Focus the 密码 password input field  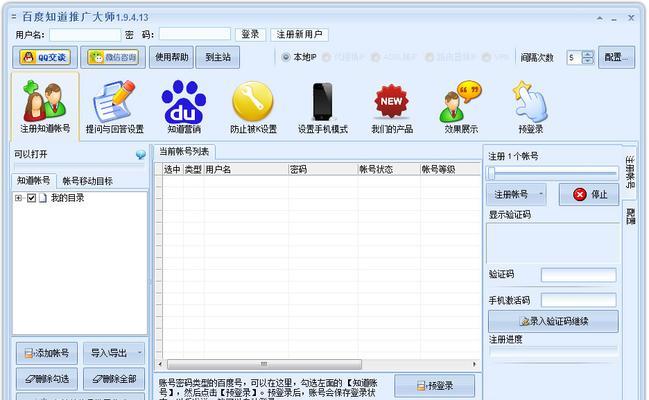[x=195, y=34]
